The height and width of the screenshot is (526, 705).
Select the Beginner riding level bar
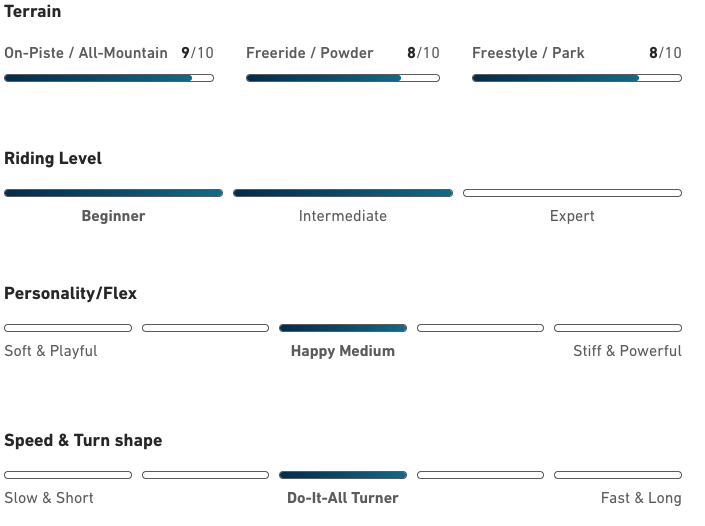[x=113, y=193]
